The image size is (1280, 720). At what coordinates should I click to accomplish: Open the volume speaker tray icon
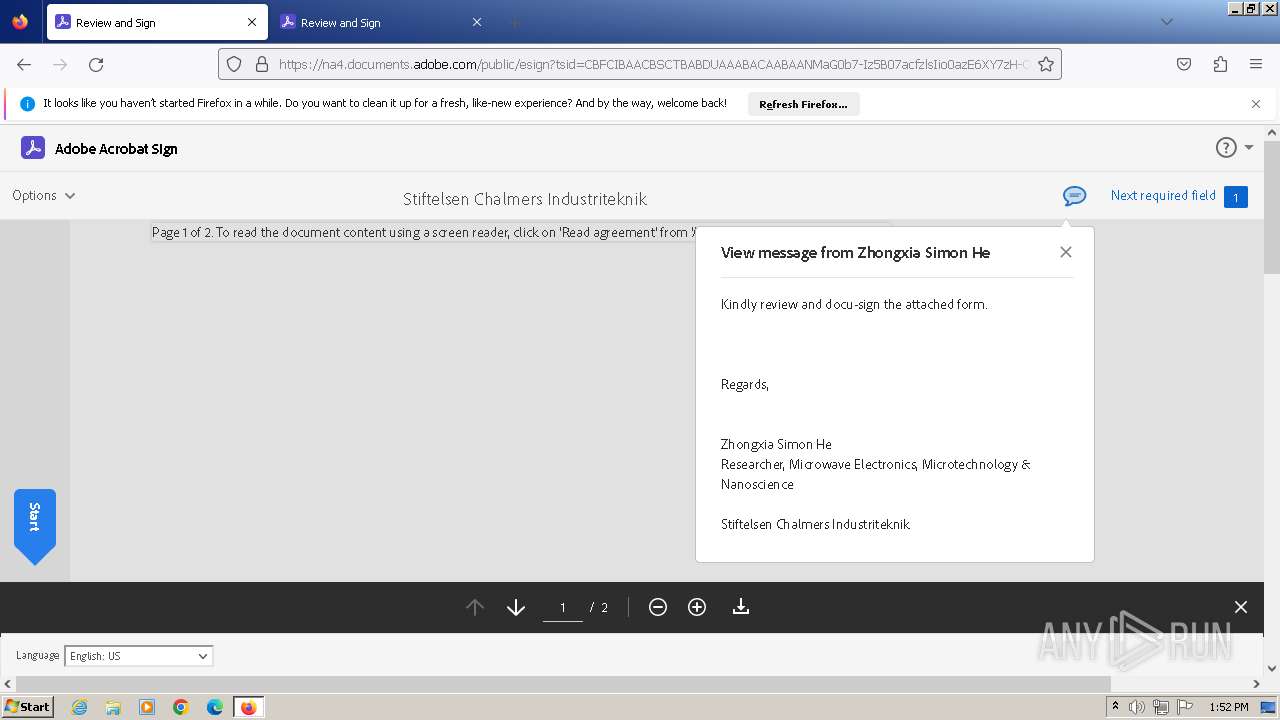coord(1137,707)
